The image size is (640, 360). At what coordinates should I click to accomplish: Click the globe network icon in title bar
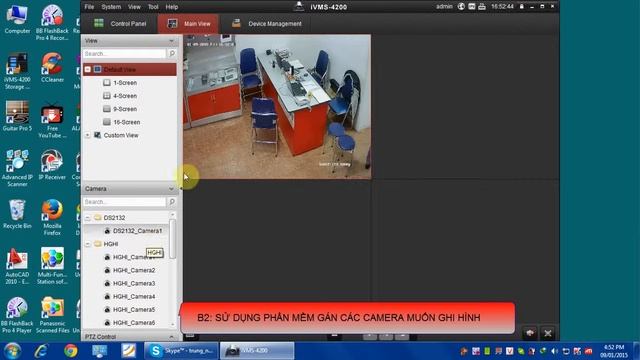click(461, 7)
